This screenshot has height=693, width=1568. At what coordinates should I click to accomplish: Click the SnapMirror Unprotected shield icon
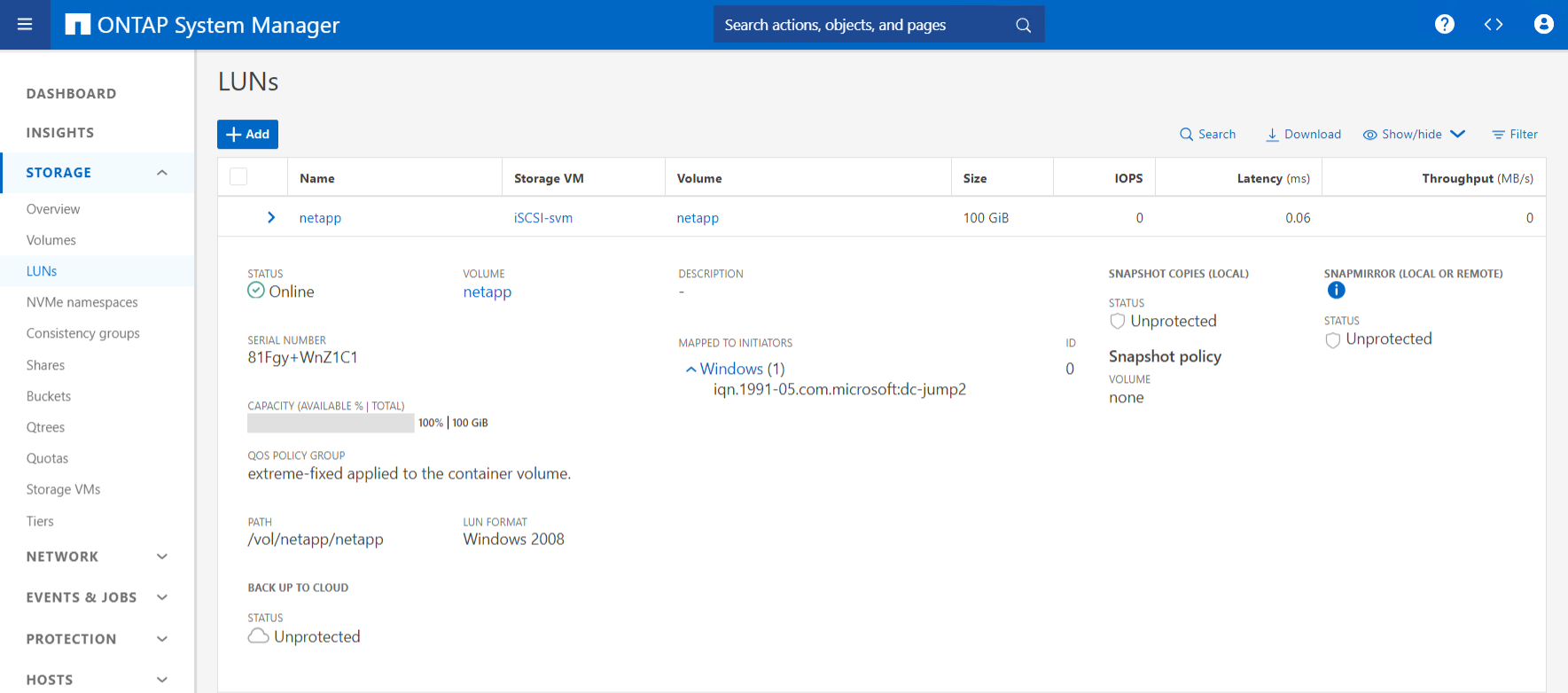1332,339
